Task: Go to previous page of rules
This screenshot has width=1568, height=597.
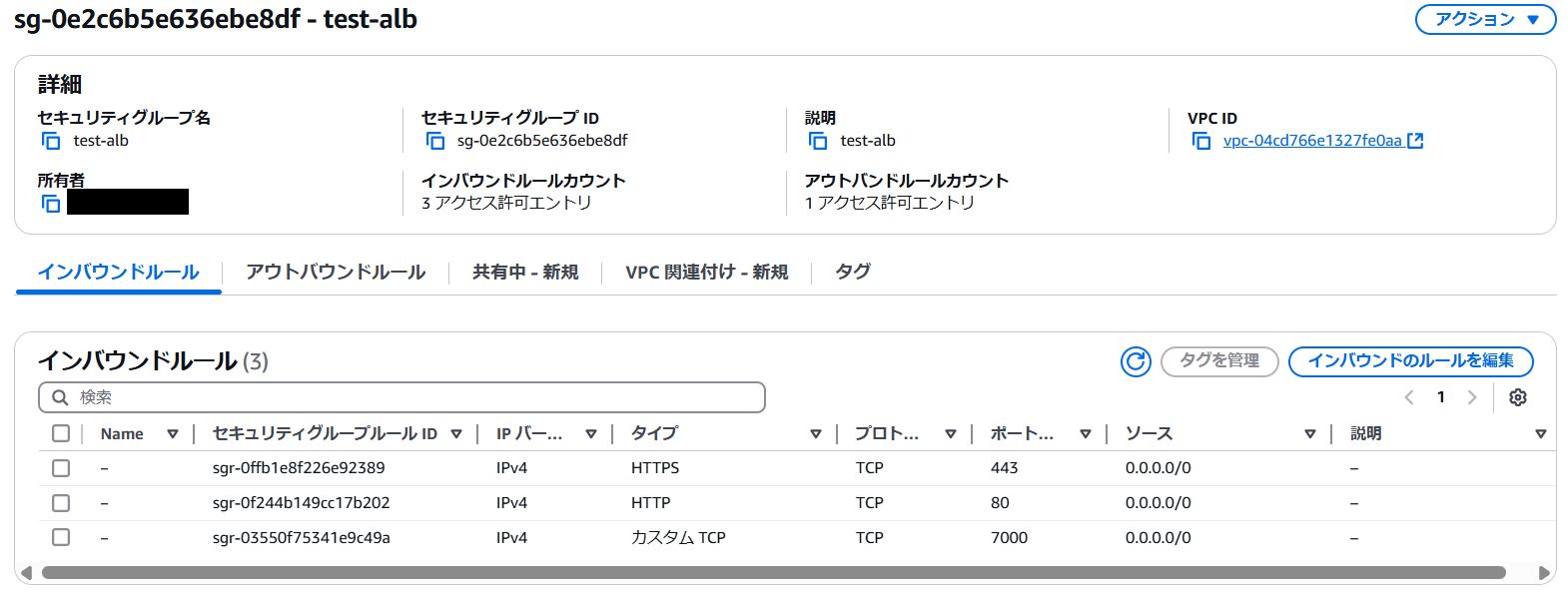Action: click(x=1409, y=397)
